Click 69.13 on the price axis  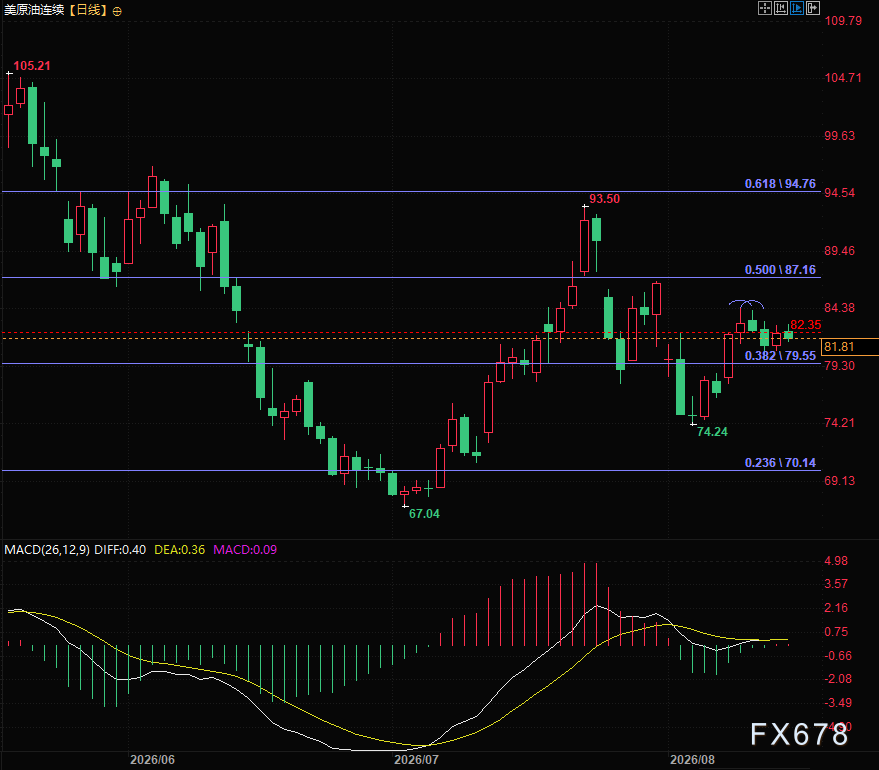[840, 480]
